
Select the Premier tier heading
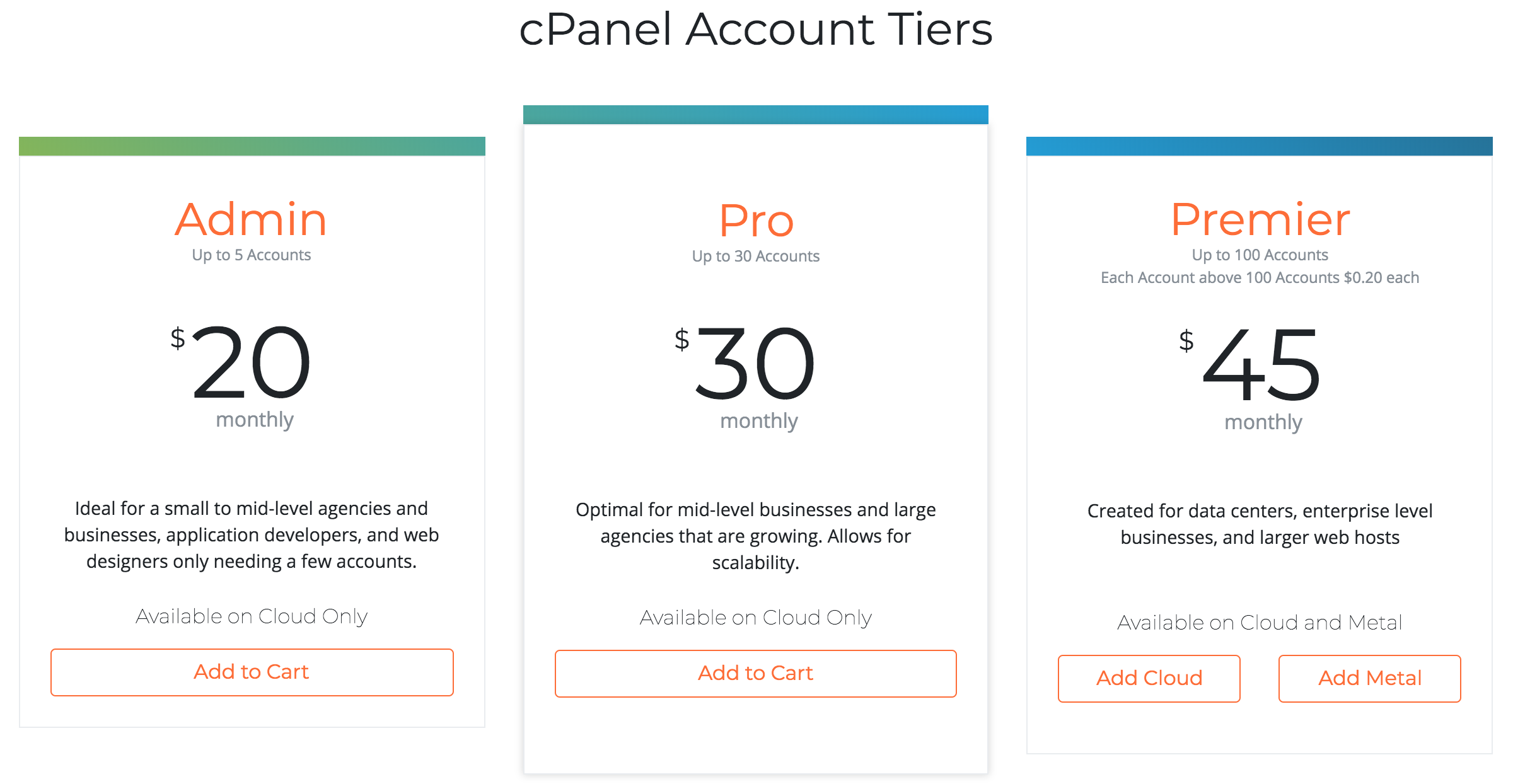click(x=1260, y=219)
